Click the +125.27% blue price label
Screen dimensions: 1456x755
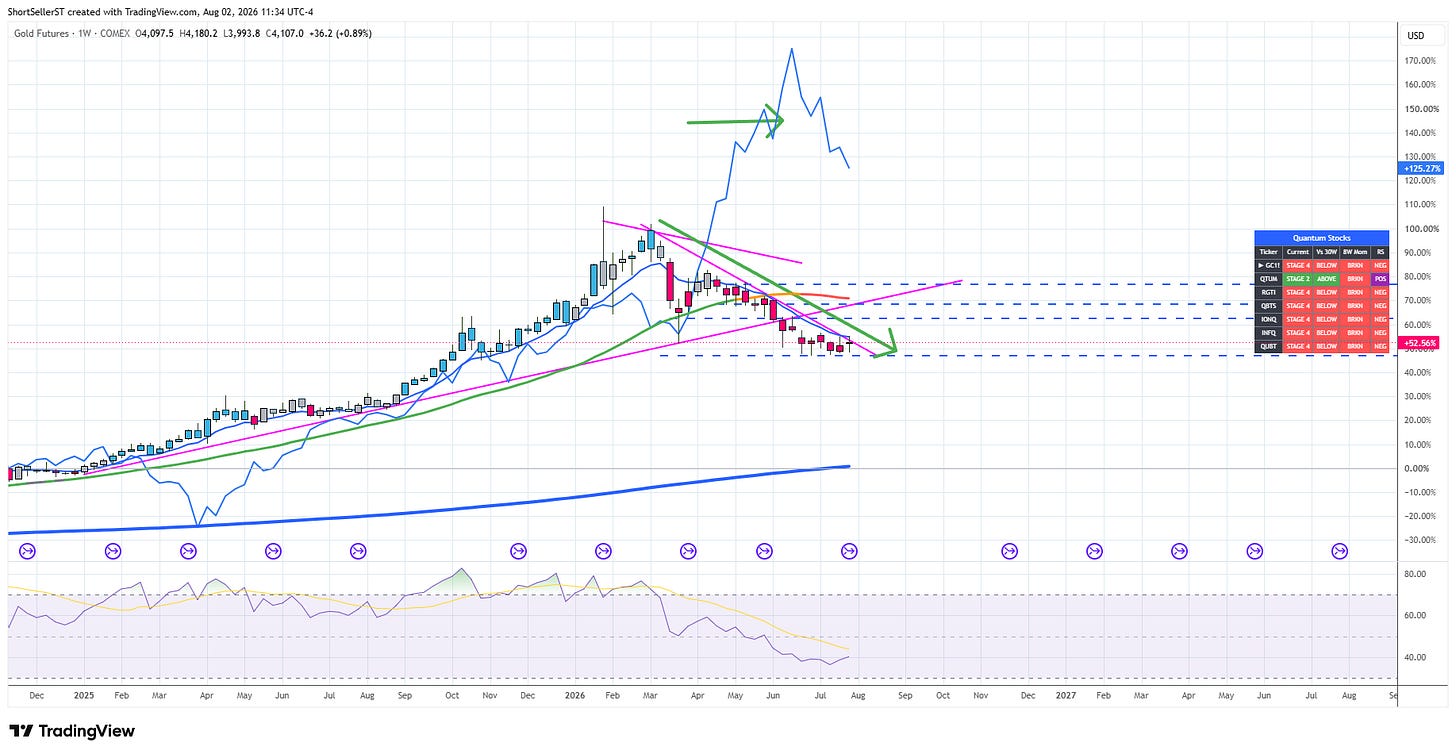pos(1420,169)
